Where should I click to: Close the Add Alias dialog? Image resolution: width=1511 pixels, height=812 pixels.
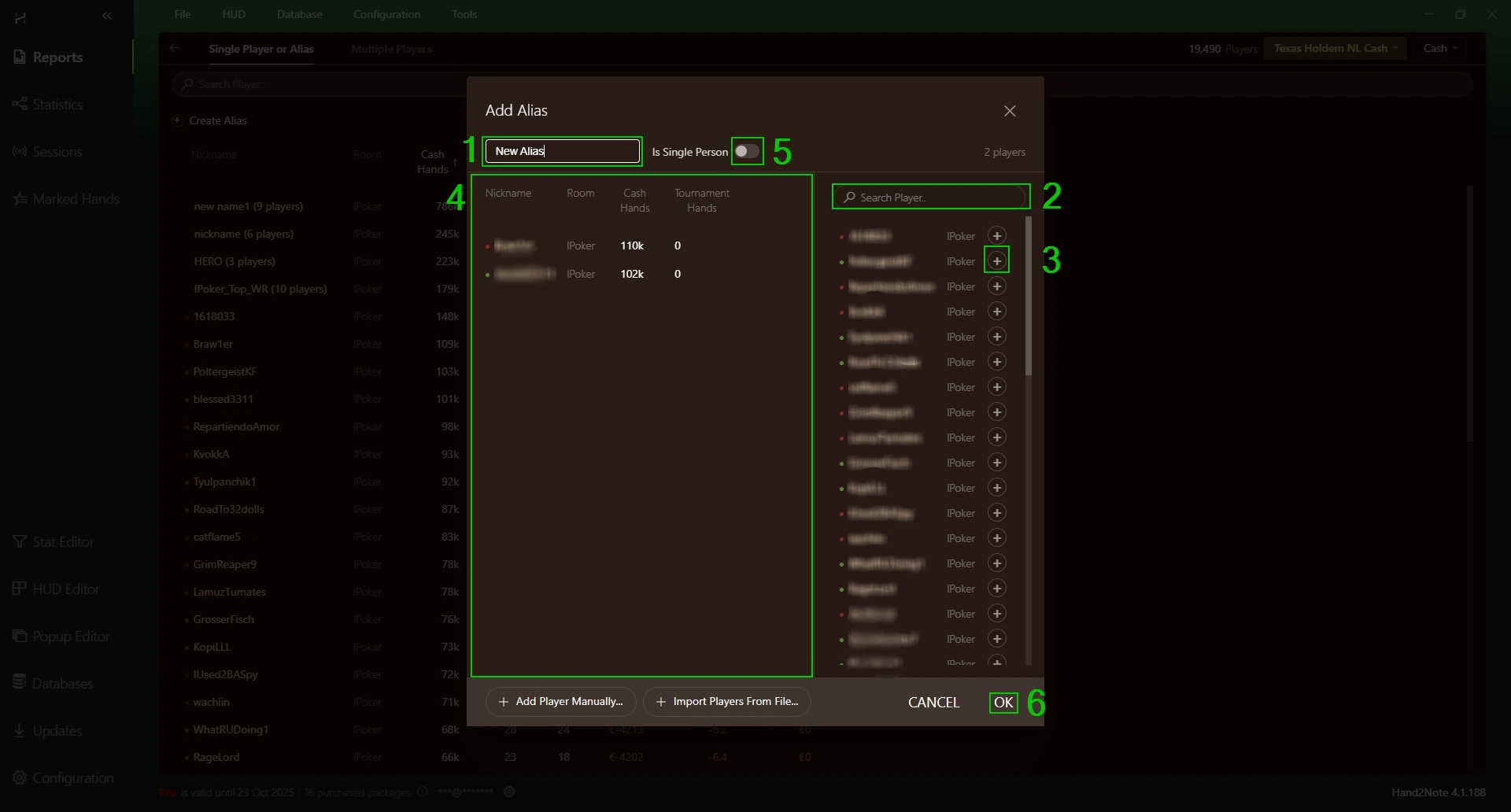click(x=1010, y=111)
